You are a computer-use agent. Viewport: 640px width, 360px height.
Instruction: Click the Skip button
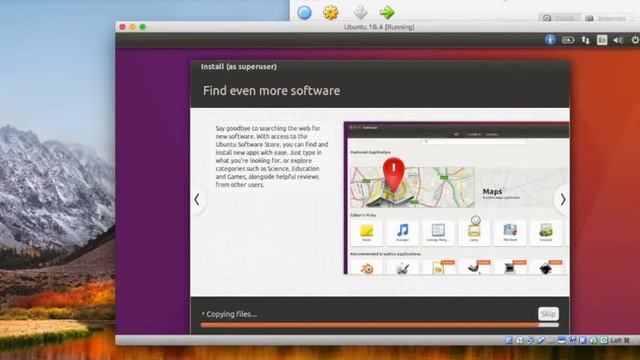tap(548, 313)
